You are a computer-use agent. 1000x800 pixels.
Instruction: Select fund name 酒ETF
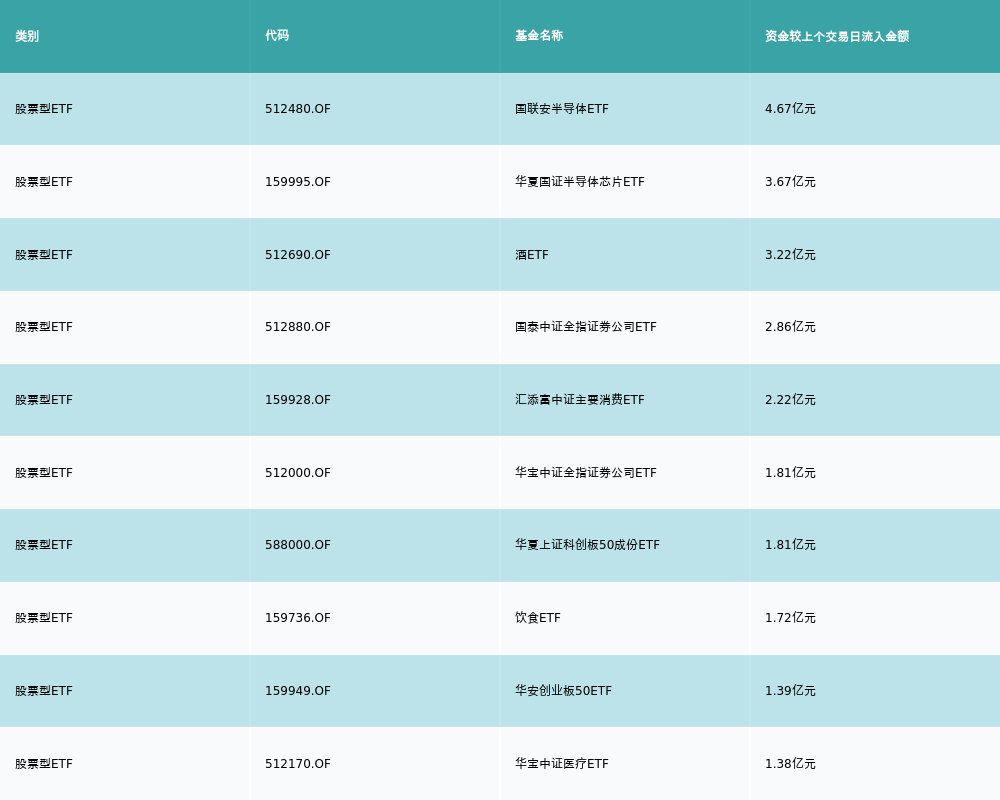tap(532, 255)
